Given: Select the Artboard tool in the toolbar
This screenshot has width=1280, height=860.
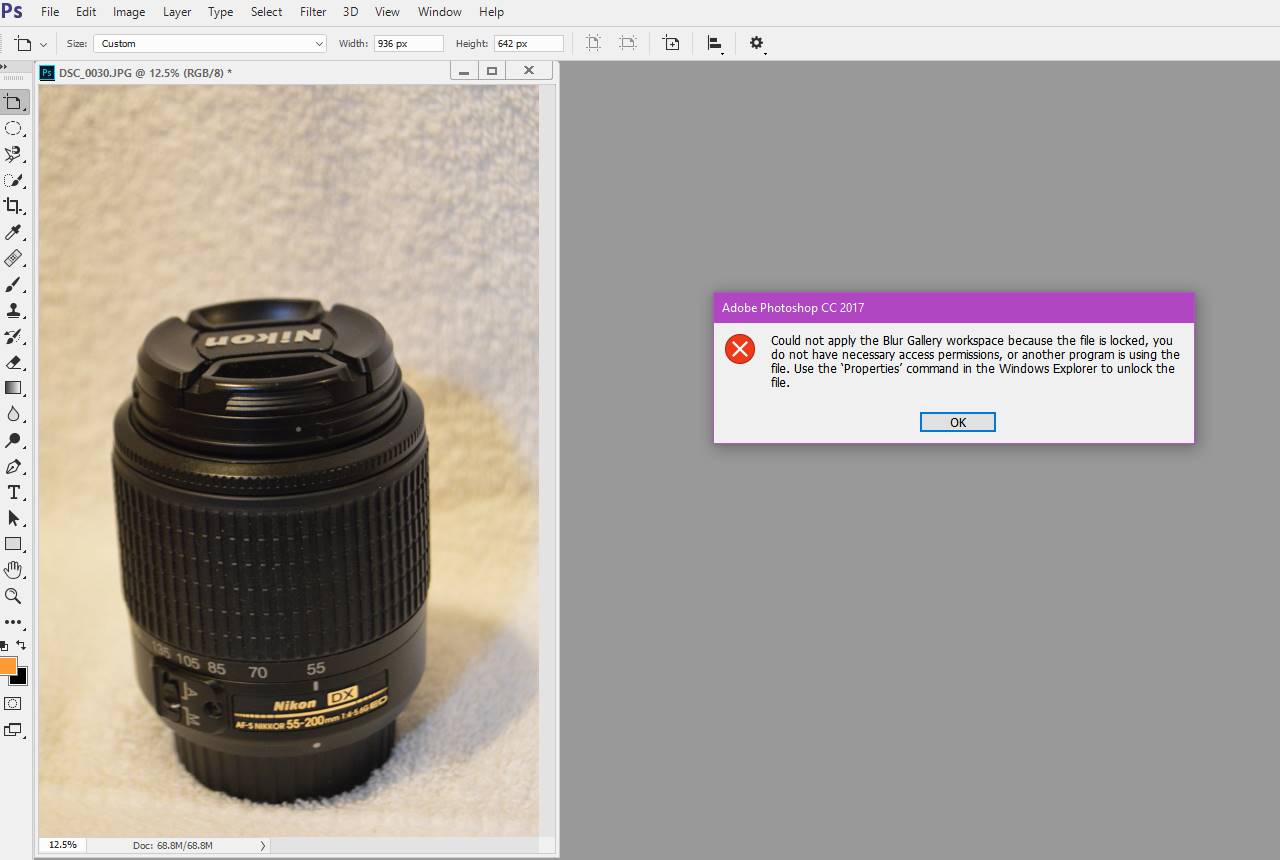Looking at the screenshot, I should (14, 102).
